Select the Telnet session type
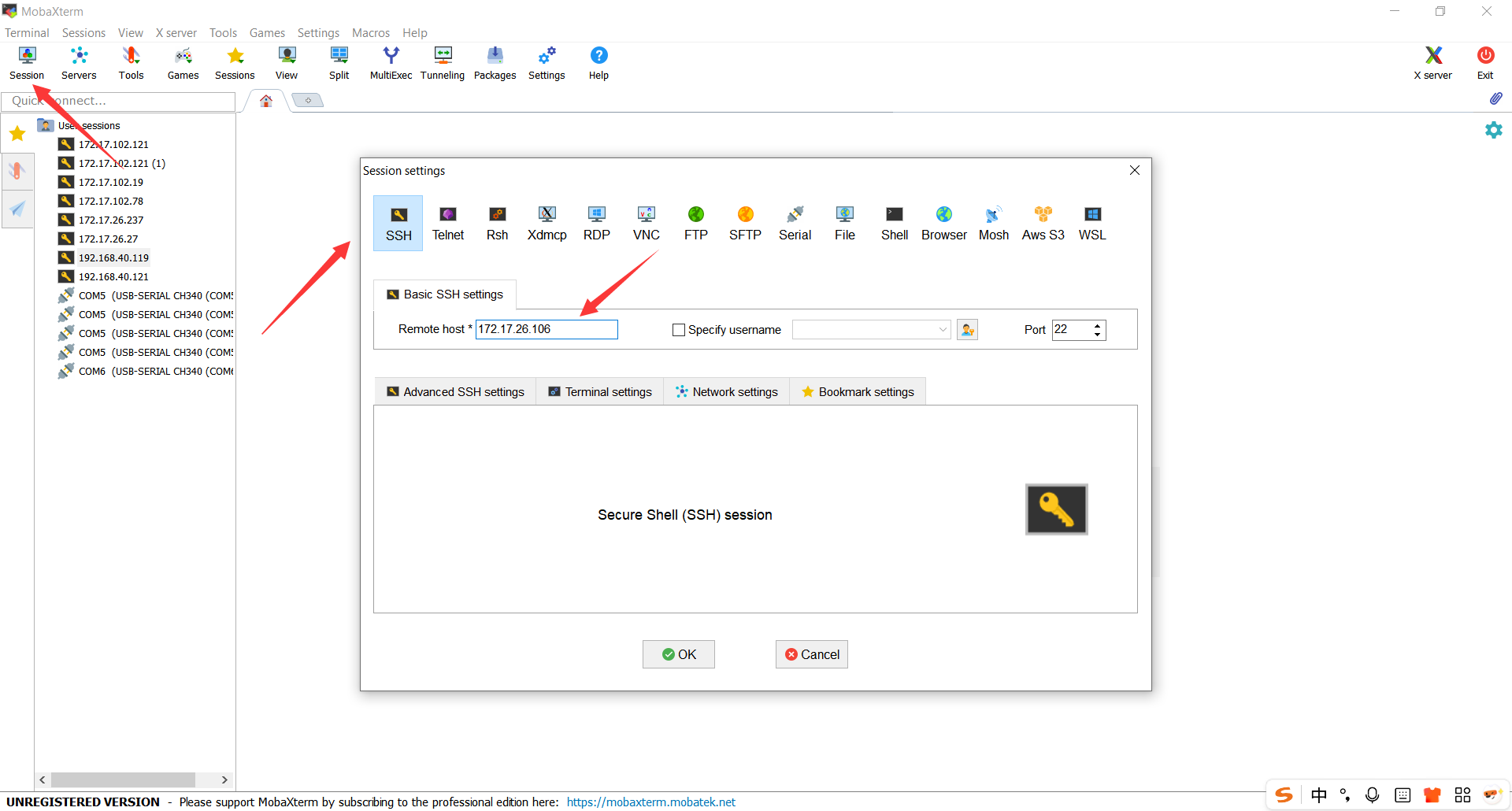Image resolution: width=1512 pixels, height=811 pixels. [448, 224]
